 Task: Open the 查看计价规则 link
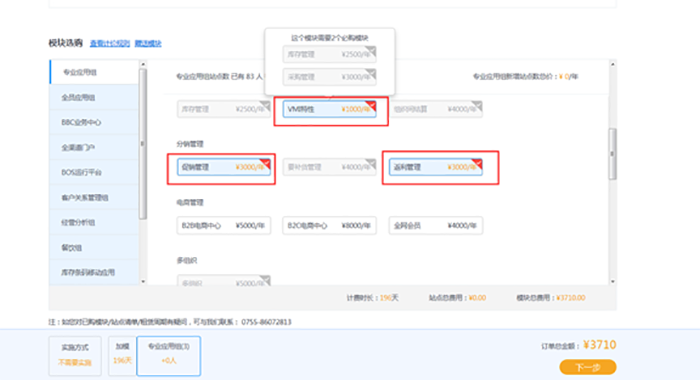coord(110,43)
